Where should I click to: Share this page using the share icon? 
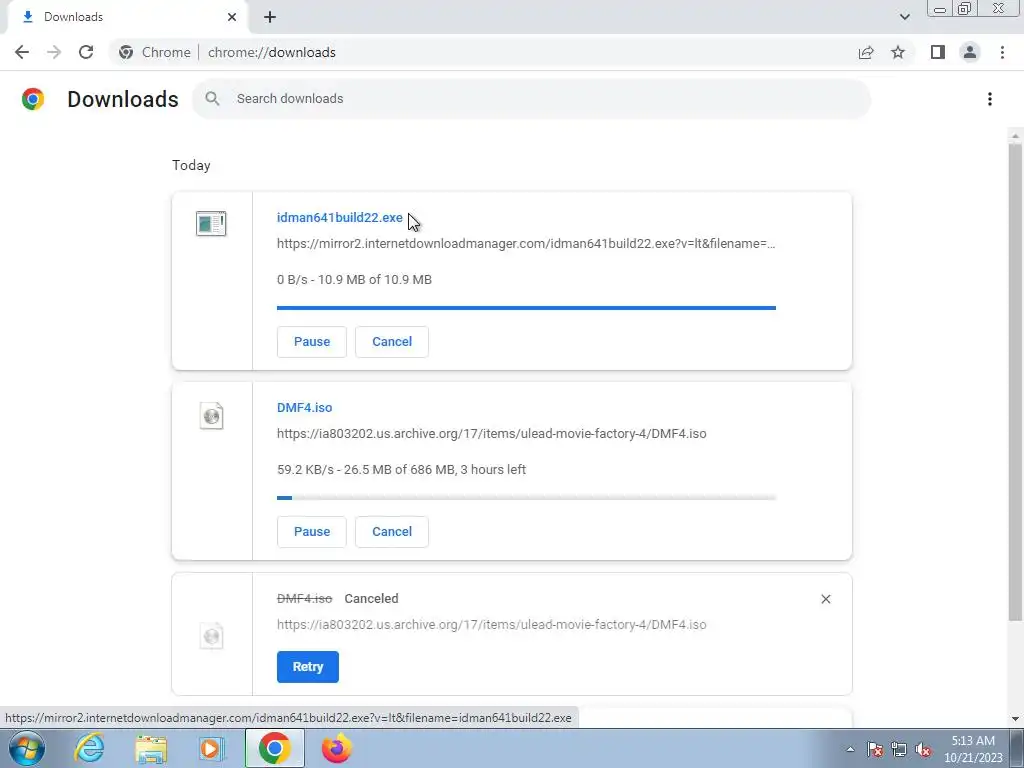[x=866, y=52]
